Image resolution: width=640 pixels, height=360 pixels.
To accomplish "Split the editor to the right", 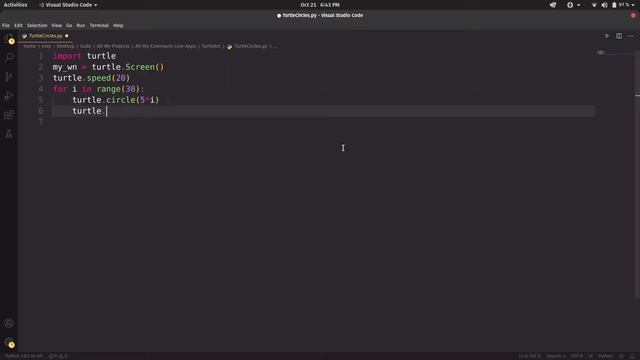I will pyautogui.click(x=619, y=36).
